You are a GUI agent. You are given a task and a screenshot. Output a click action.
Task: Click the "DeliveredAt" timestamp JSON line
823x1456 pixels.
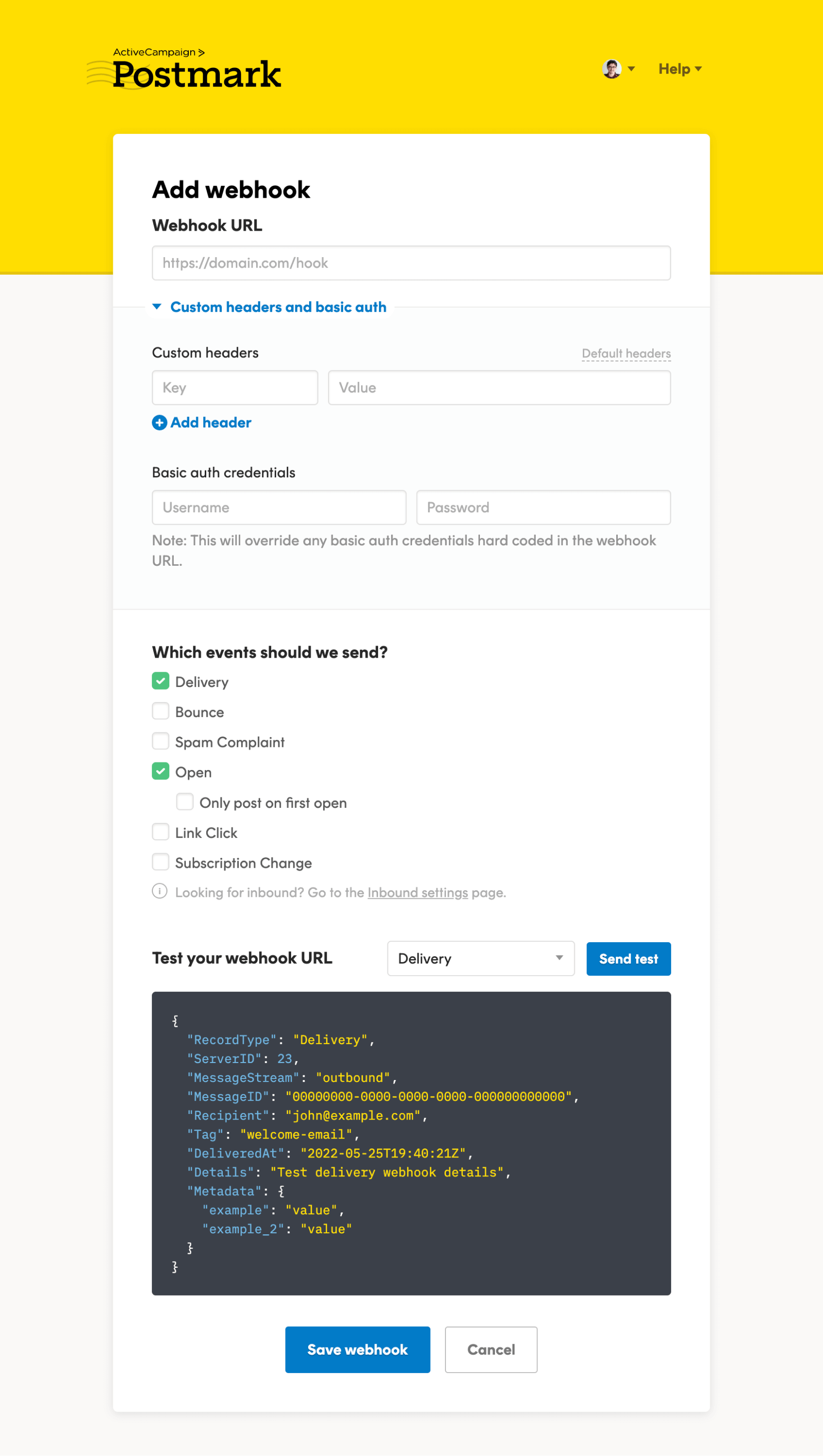(330, 1153)
